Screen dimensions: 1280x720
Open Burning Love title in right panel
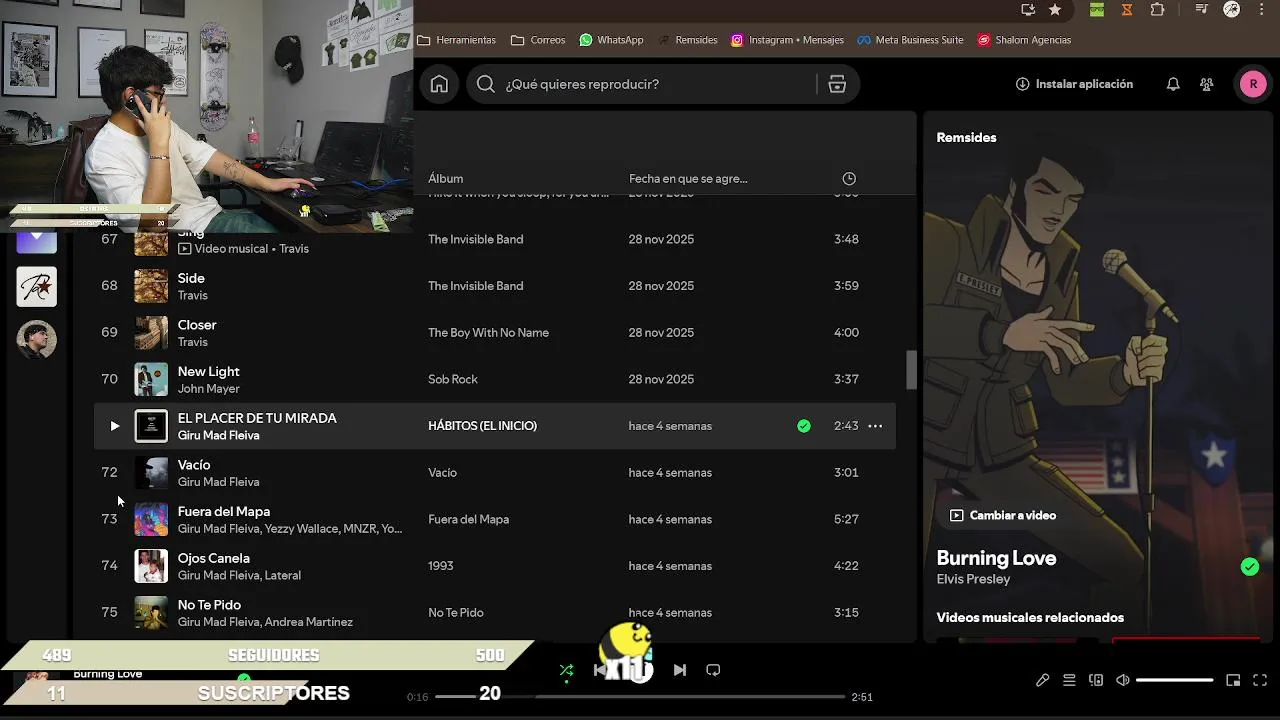996,558
